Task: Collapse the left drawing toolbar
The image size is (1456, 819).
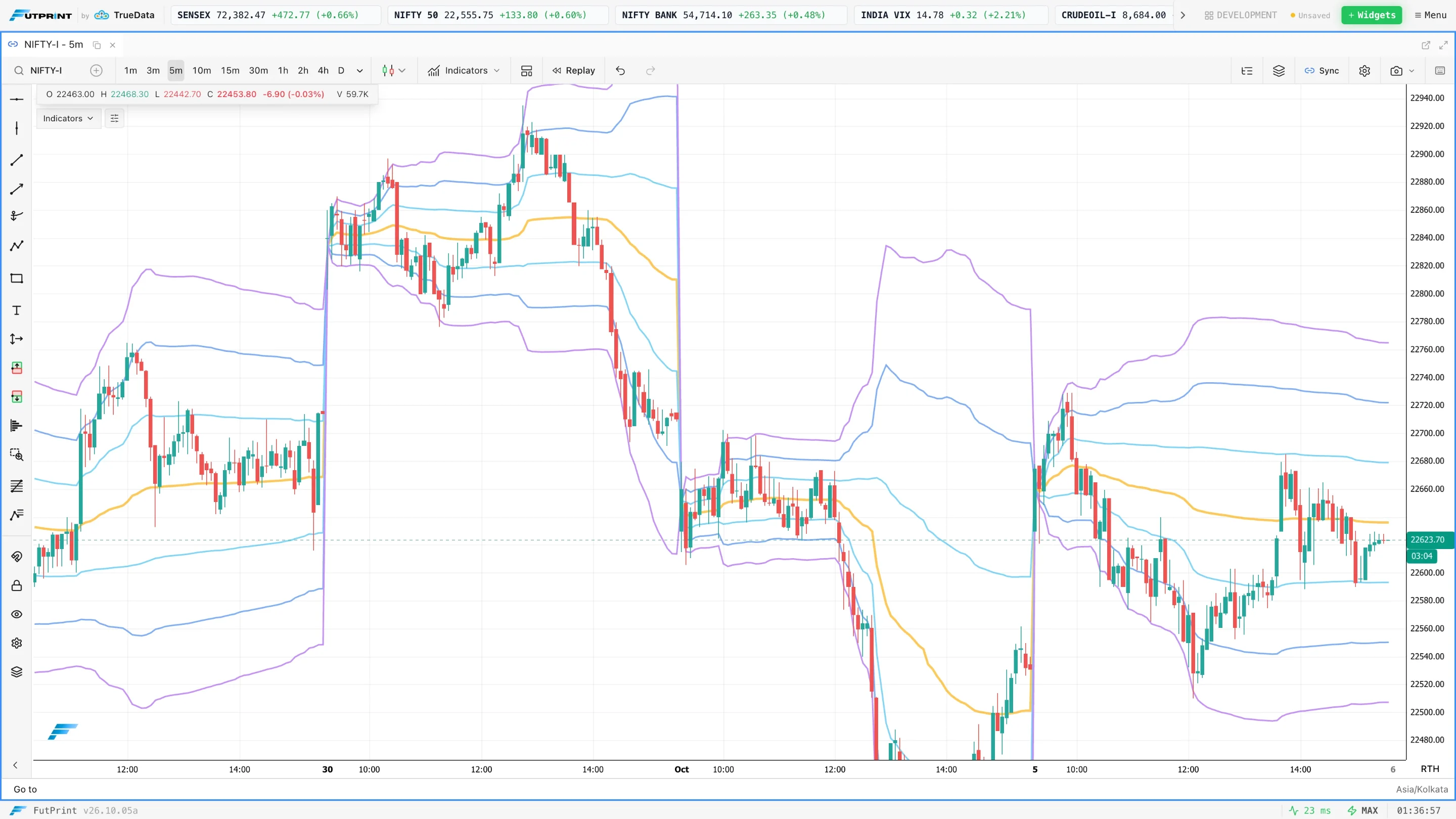Action: click(15, 765)
